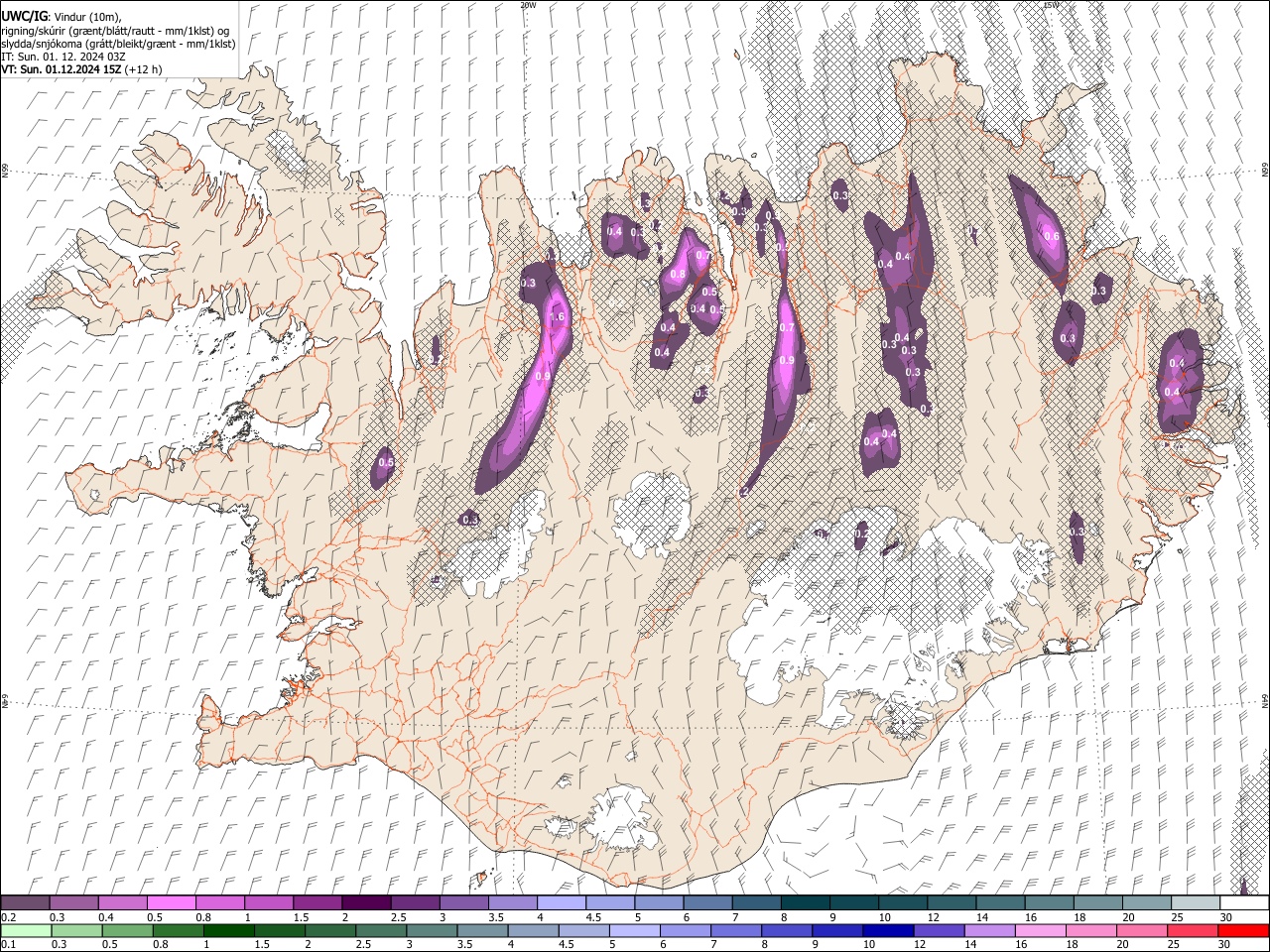This screenshot has height=952, width=1270.
Task: Click the 0.6 snowfall value in the northeast band
Action: 1052,236
